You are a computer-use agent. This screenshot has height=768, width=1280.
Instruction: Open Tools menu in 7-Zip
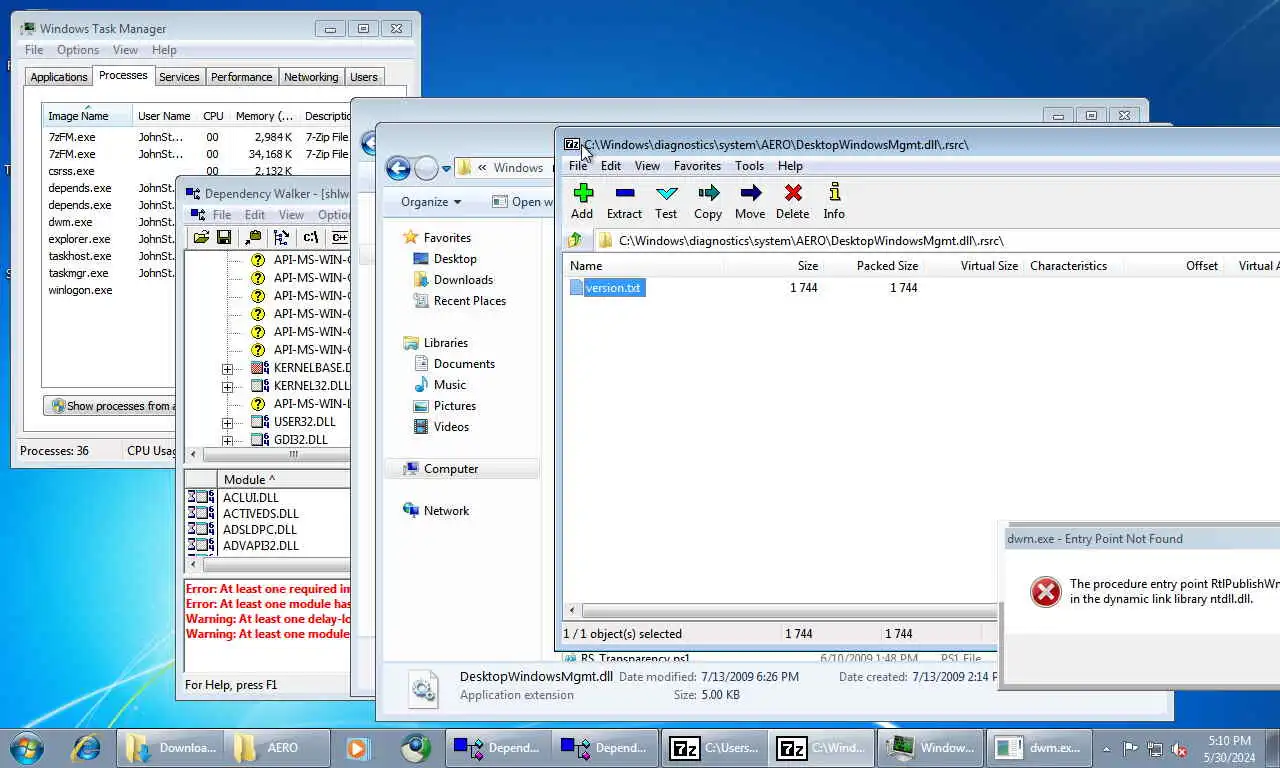[x=749, y=166]
